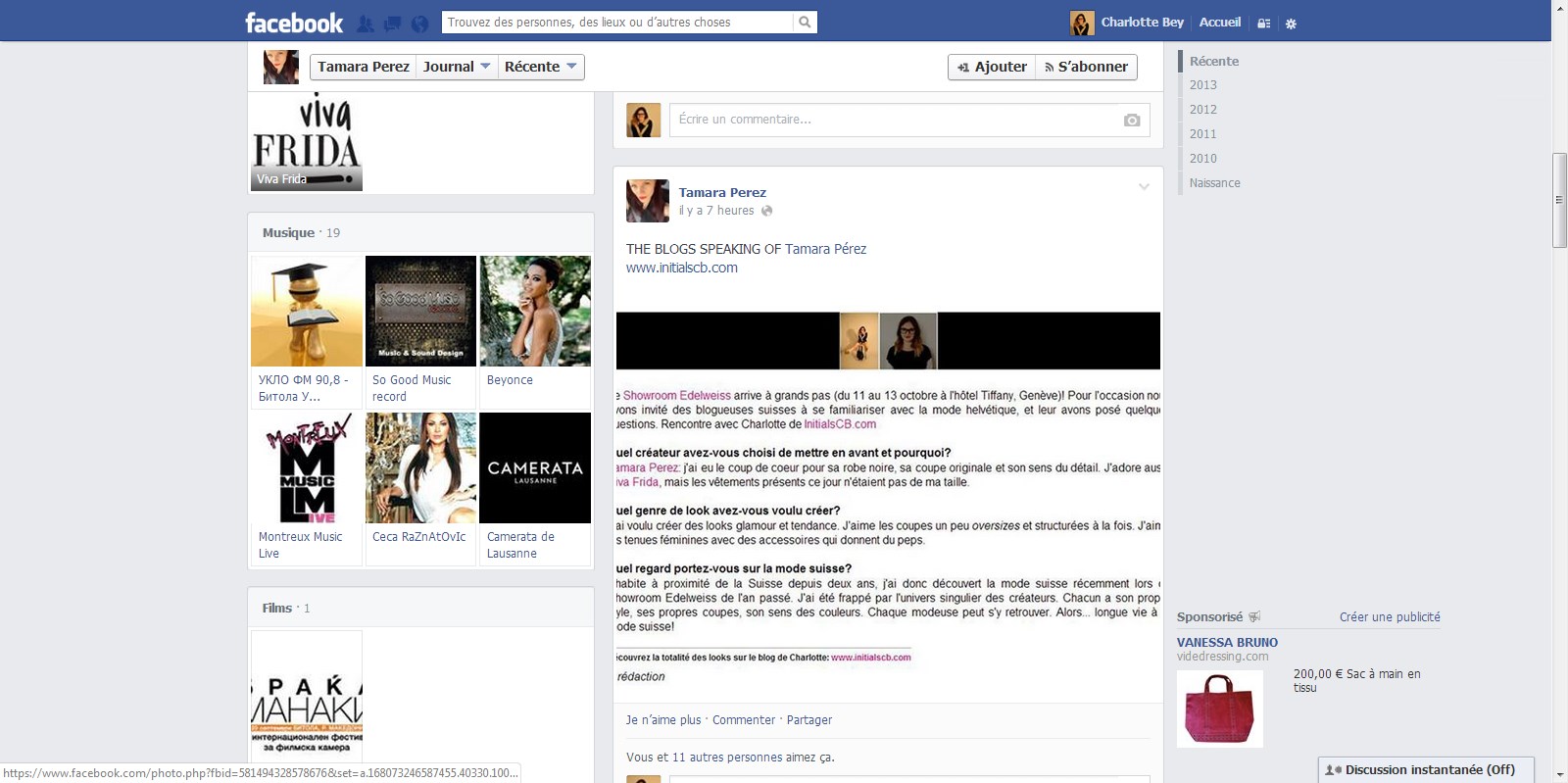This screenshot has width=1568, height=783.
Task: Click the S'abonner button
Action: coord(1087,67)
